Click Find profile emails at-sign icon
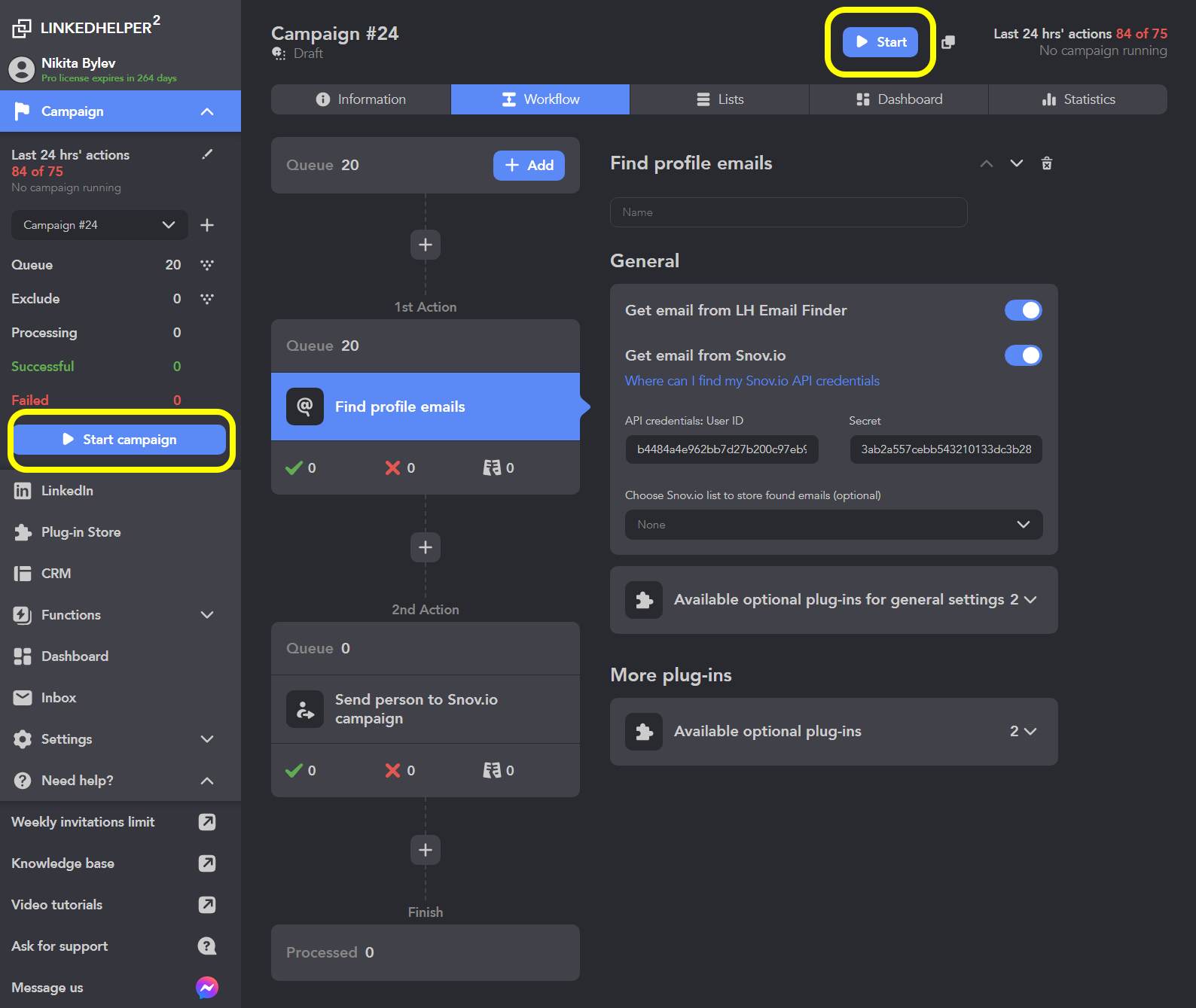 305,407
